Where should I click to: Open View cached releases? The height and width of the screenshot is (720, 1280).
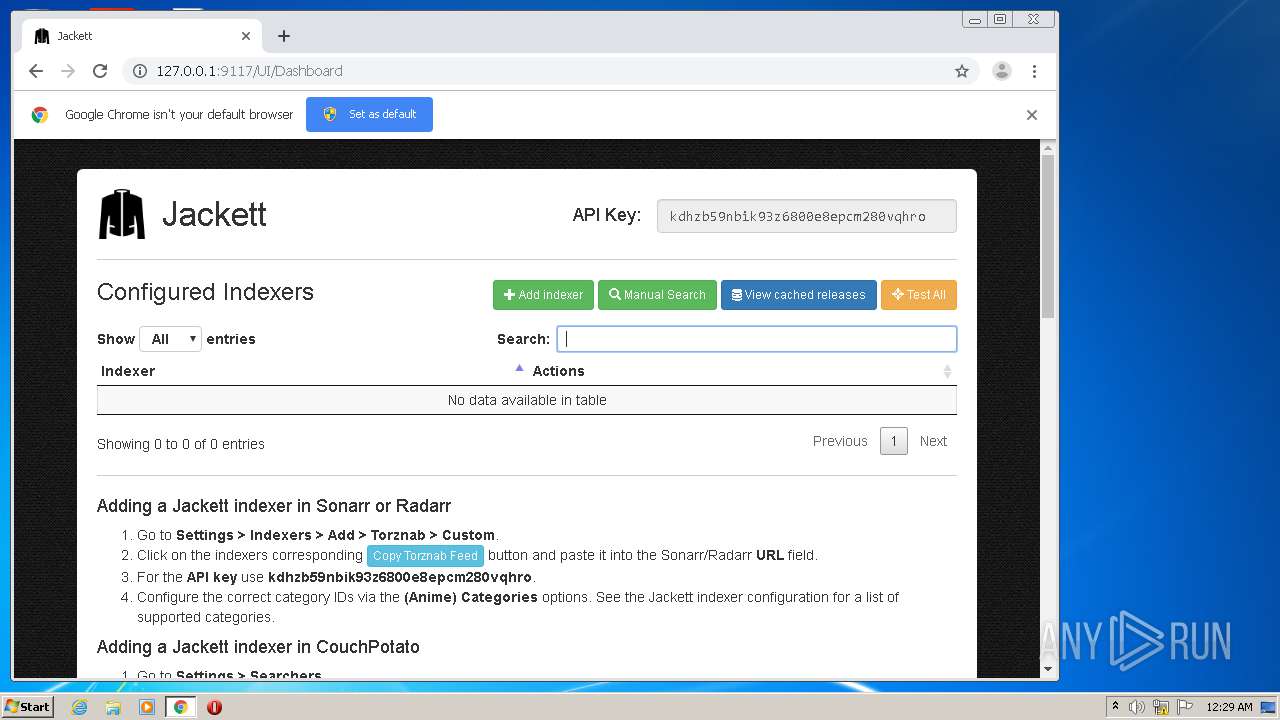pyautogui.click(x=799, y=295)
